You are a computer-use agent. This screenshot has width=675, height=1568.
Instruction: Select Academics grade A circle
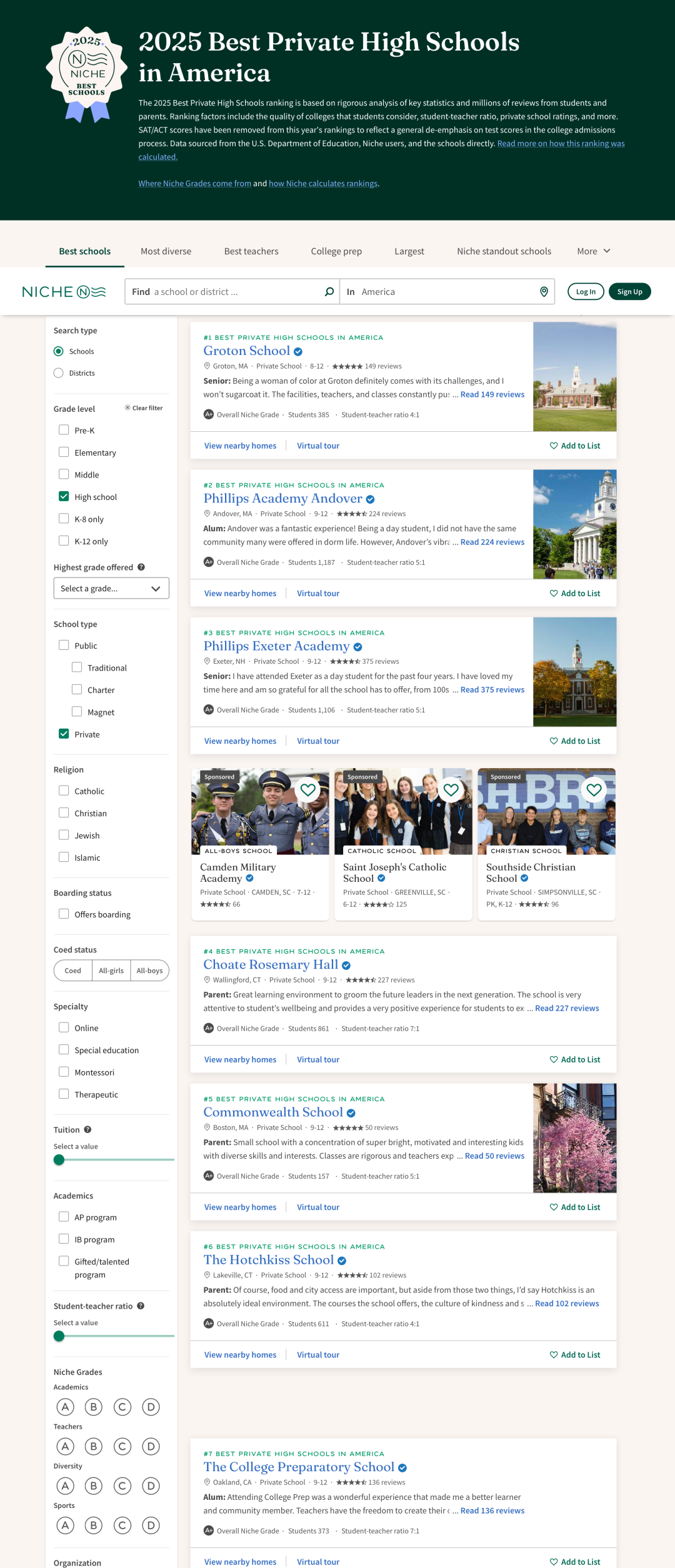65,1407
